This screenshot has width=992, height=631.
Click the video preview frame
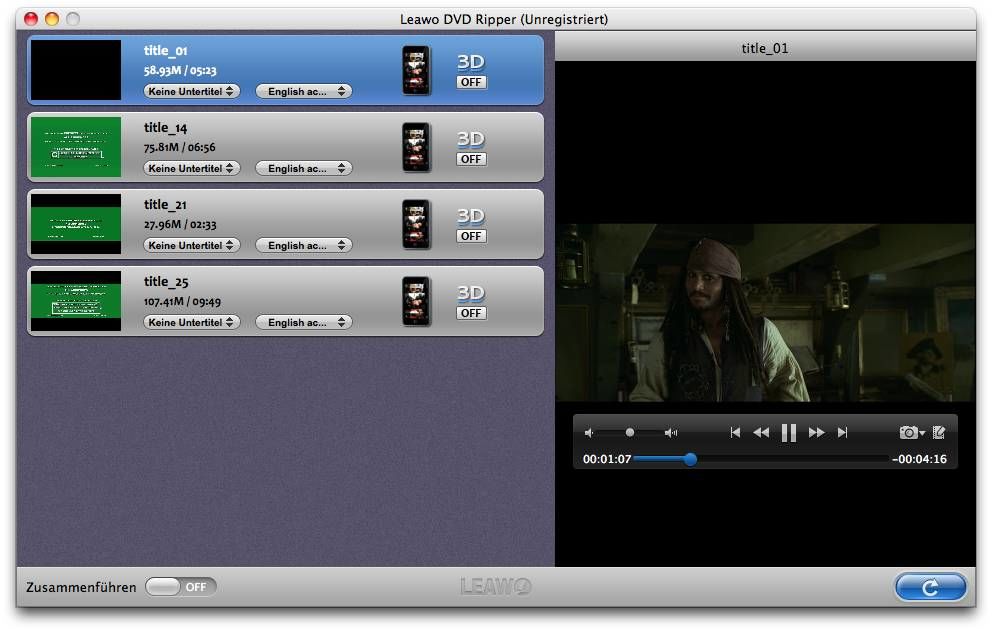click(765, 313)
